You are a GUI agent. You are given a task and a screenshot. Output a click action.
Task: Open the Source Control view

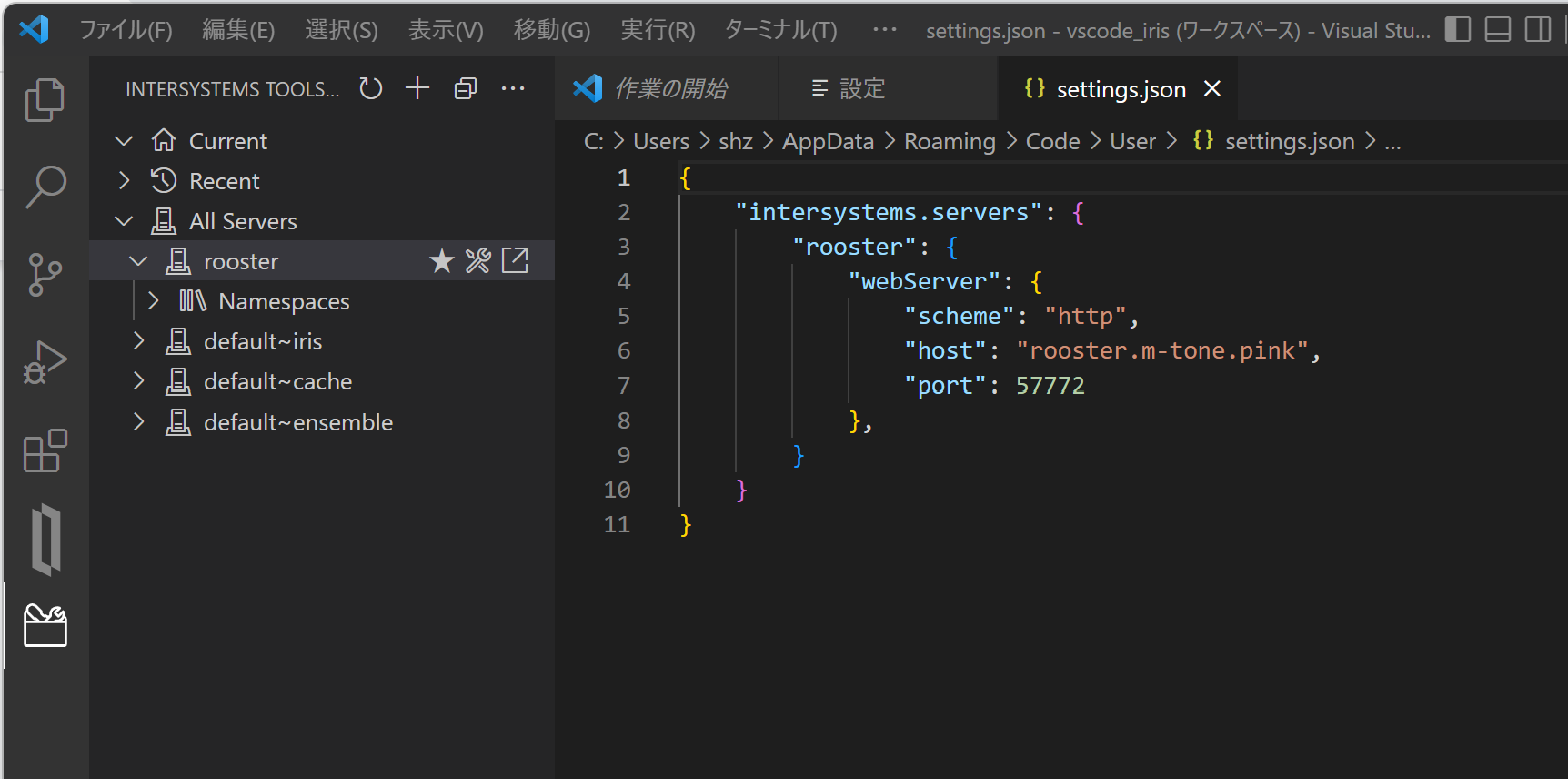point(45,274)
